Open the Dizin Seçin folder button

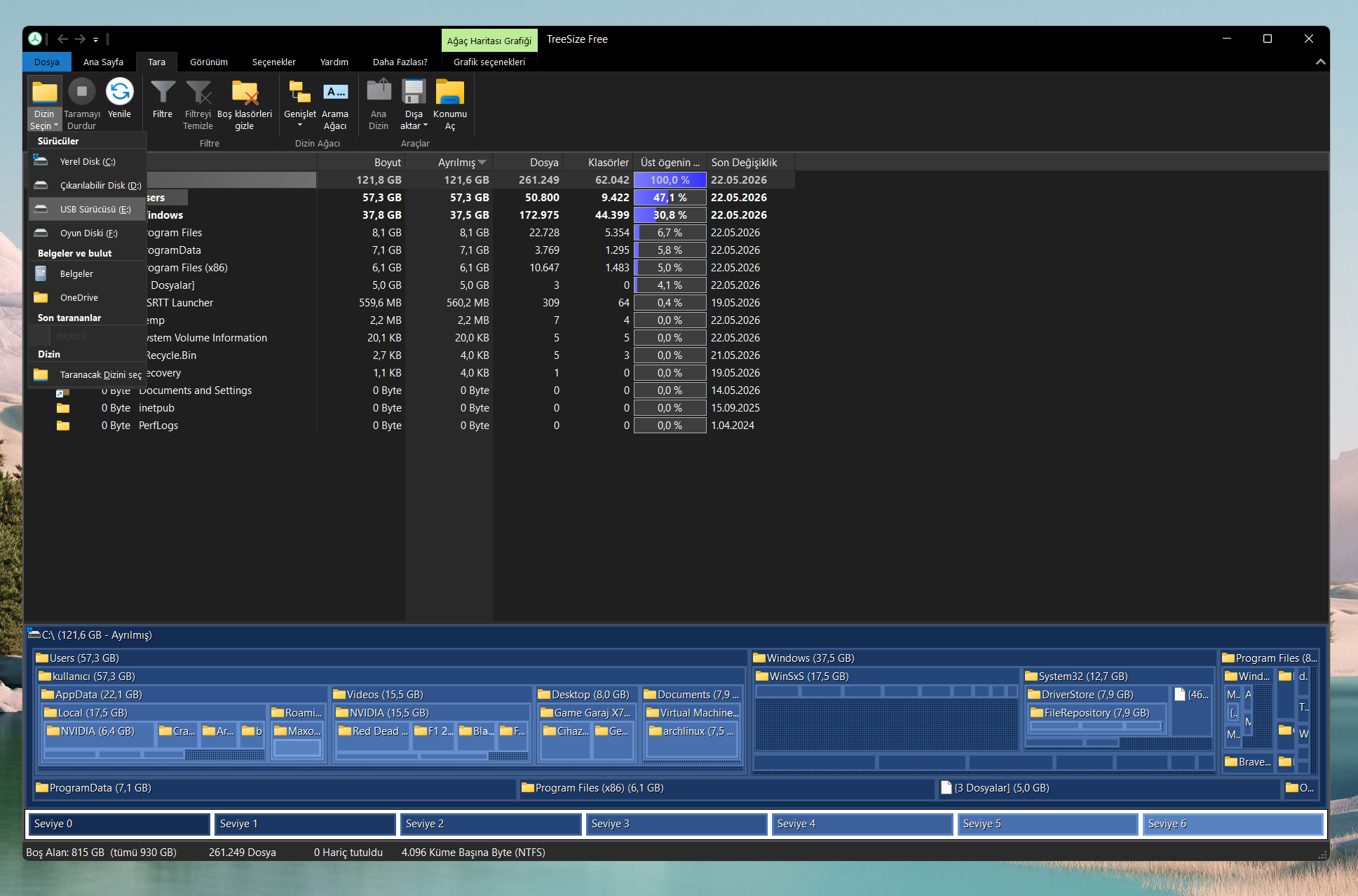coord(45,104)
